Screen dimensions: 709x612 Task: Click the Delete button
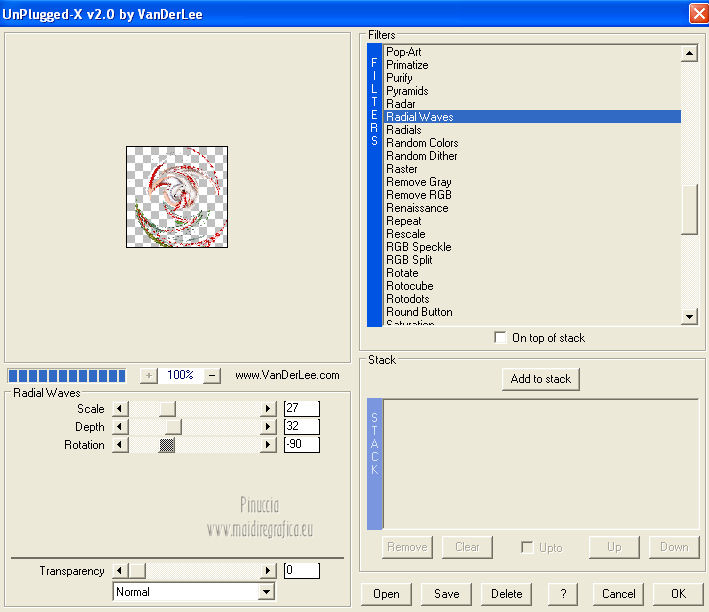pos(506,594)
